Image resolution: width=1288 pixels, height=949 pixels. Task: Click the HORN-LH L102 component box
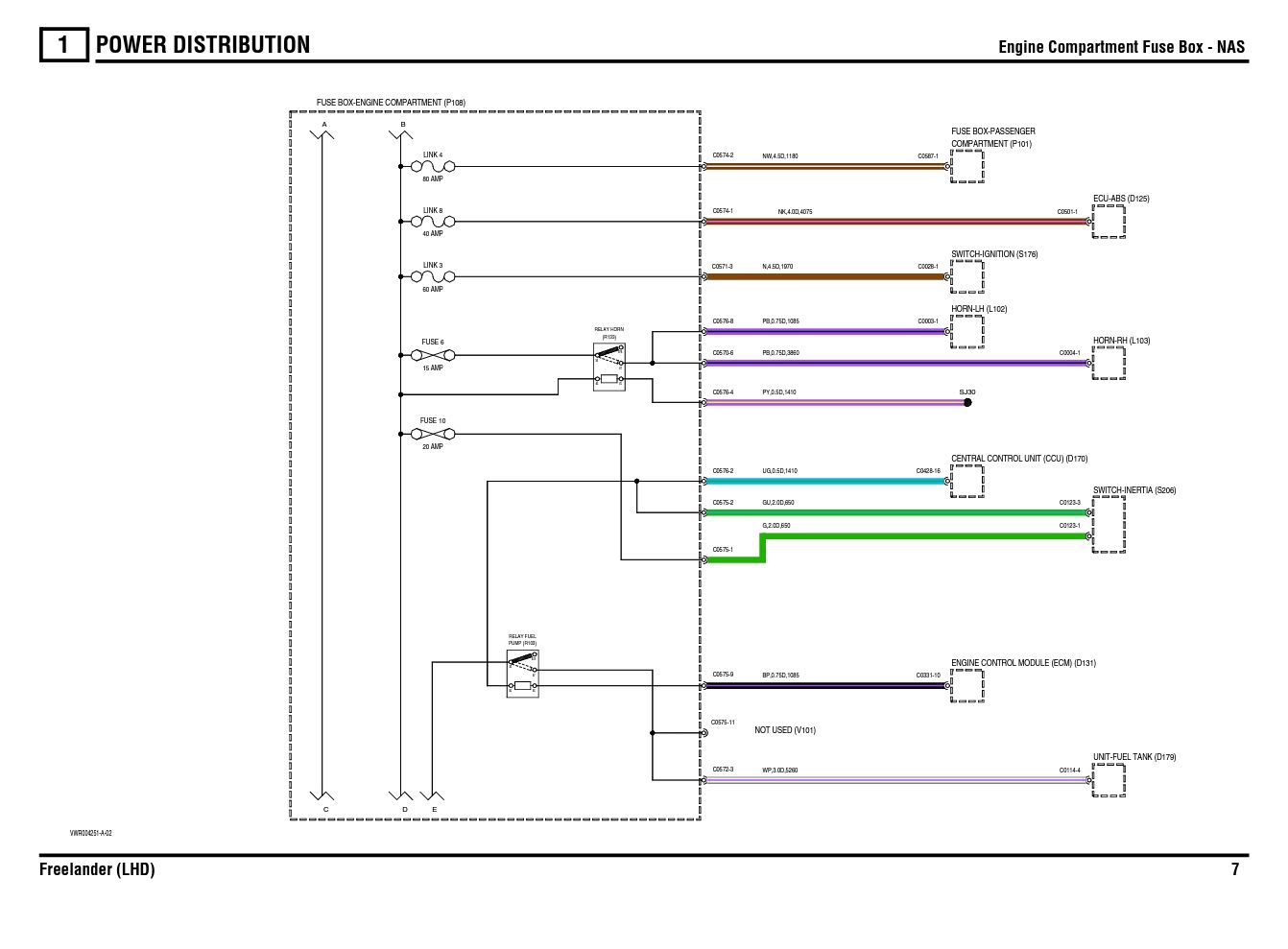point(967,332)
